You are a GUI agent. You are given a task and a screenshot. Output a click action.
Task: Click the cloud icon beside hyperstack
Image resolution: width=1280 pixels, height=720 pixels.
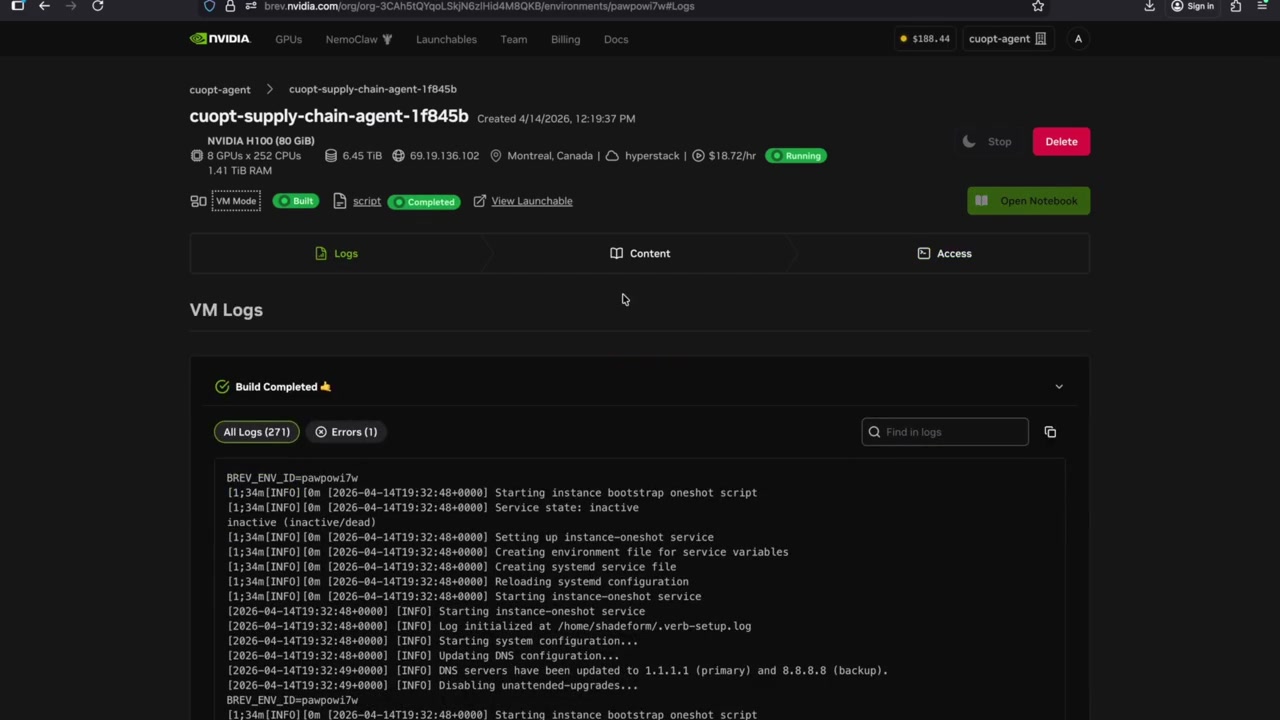pos(612,156)
